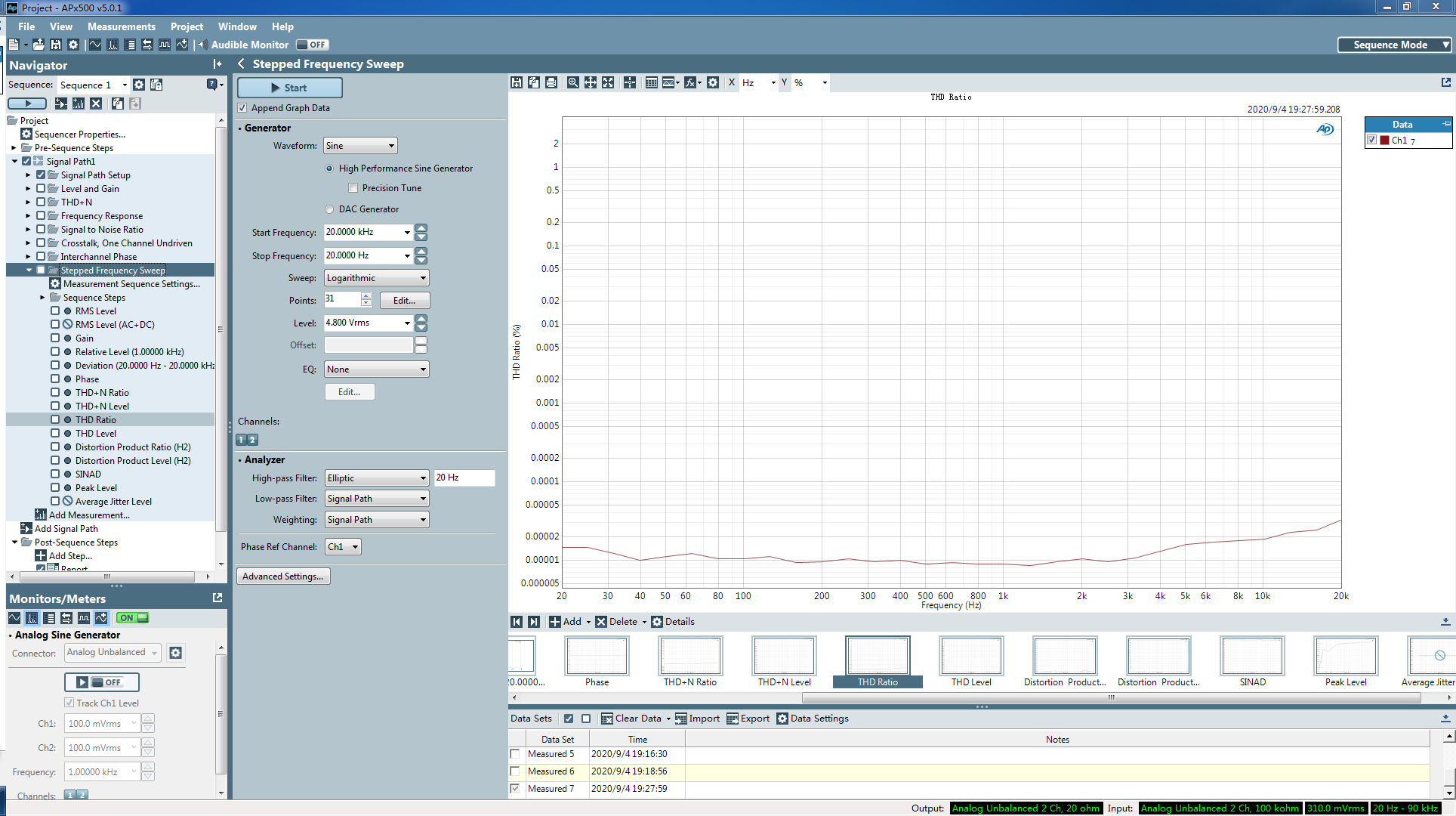This screenshot has height=816, width=1456.
Task: Open Project menu
Action: (187, 26)
